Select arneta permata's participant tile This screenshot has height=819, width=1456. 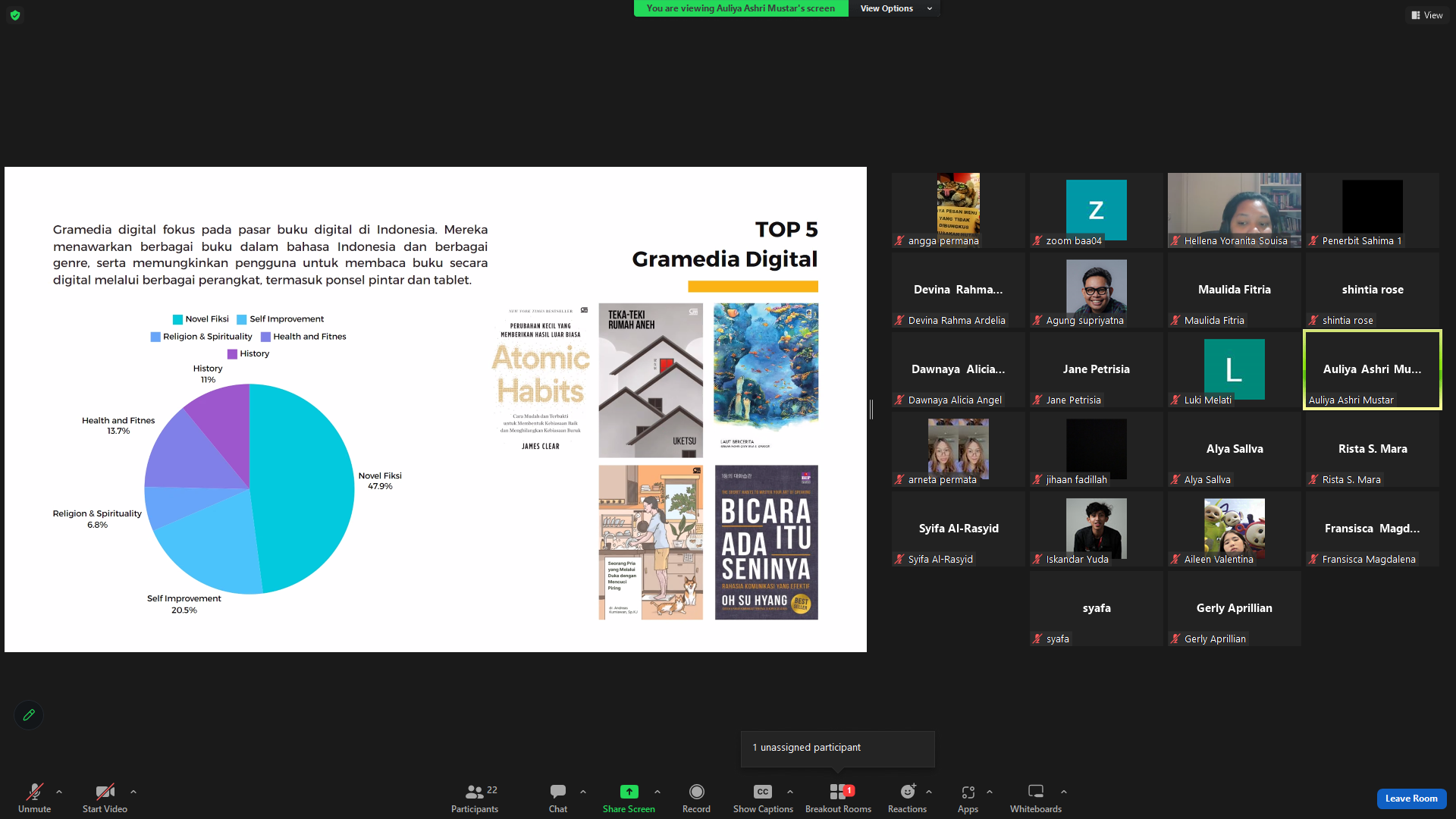959,449
